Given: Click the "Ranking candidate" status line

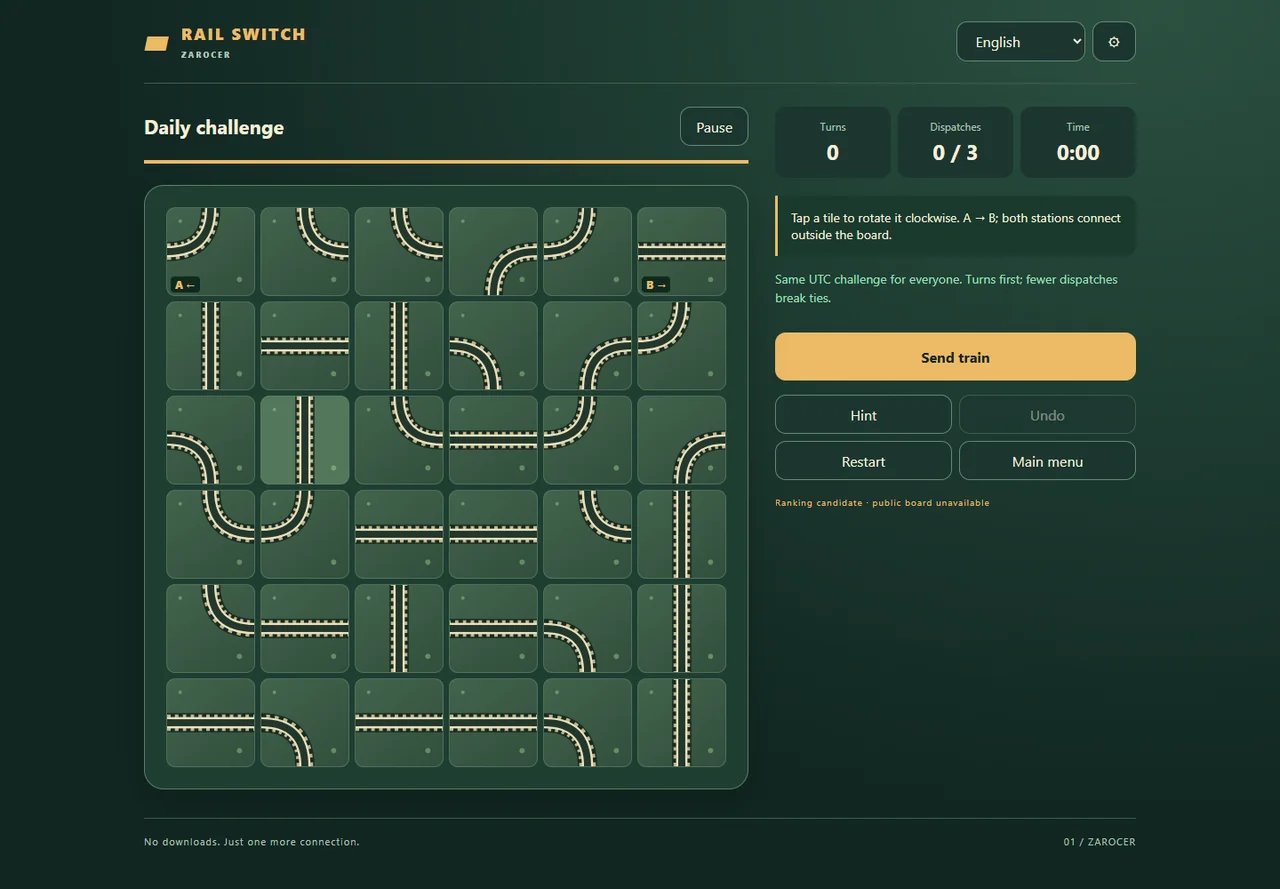Looking at the screenshot, I should (882, 503).
